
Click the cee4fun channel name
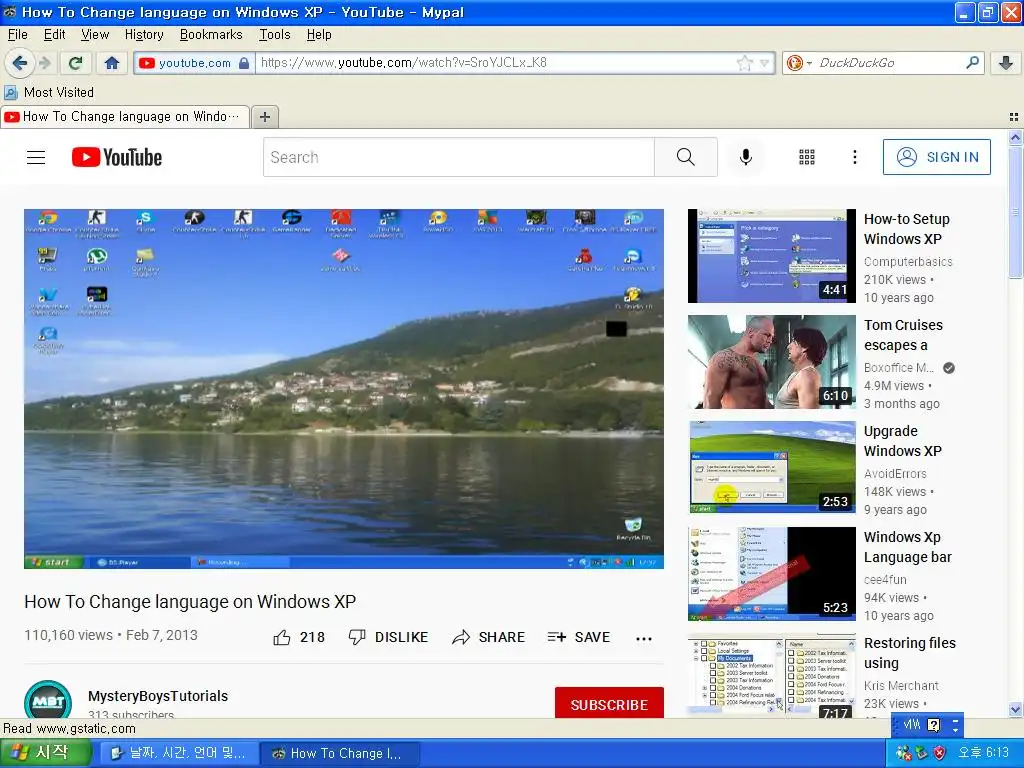click(885, 580)
